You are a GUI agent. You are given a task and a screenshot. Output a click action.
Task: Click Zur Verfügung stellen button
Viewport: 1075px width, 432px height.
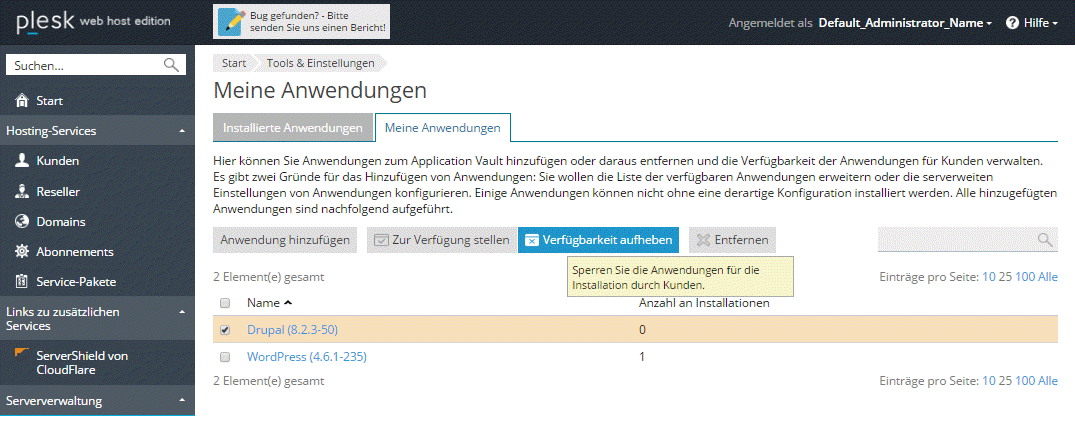(442, 240)
